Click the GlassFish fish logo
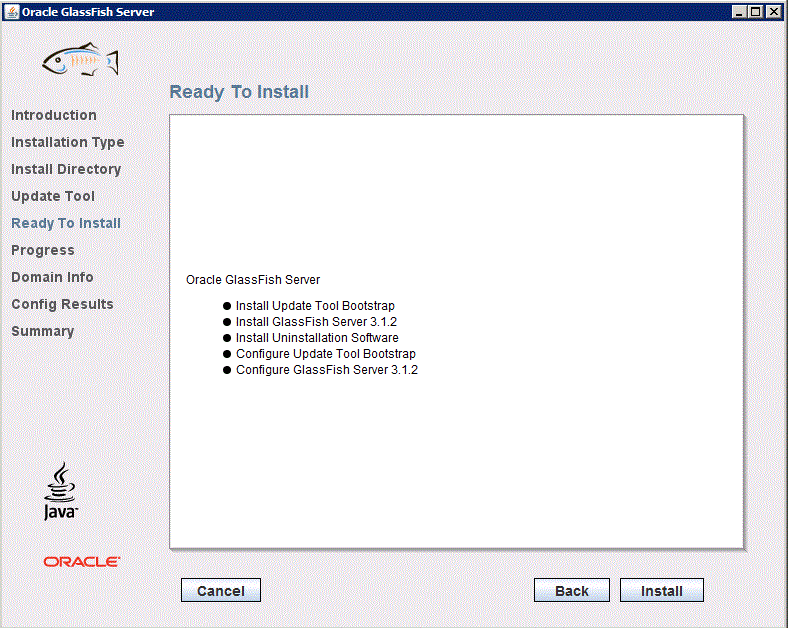The height and width of the screenshot is (628, 788). click(80, 59)
